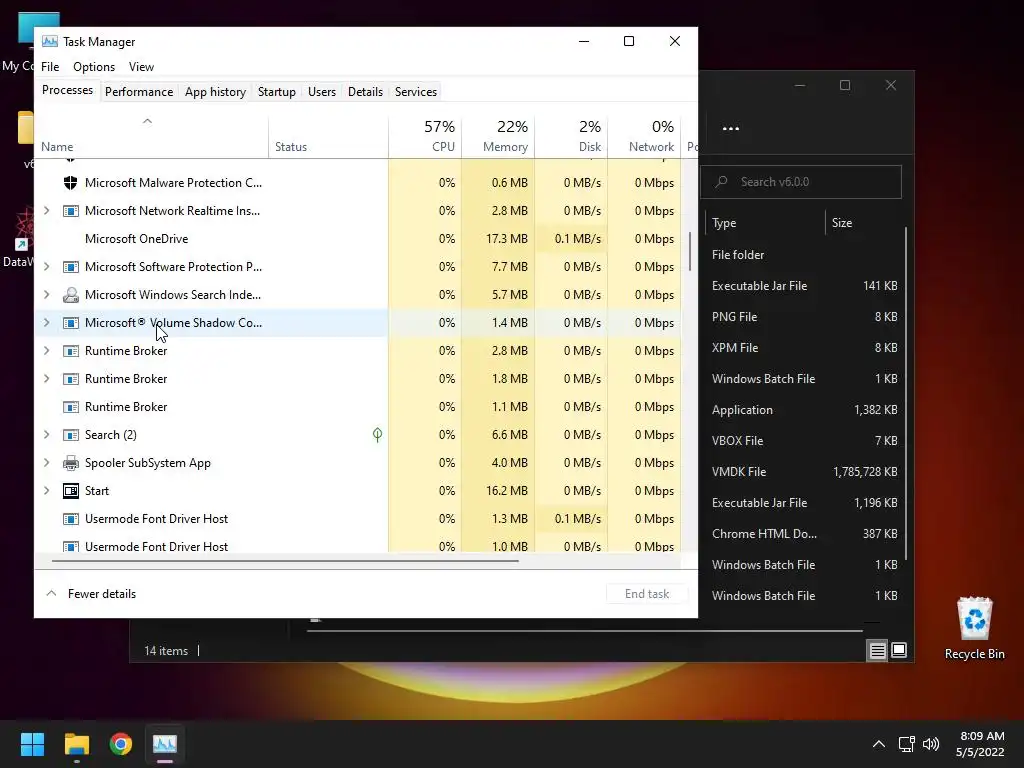Expand the Spooler SubSystem App process
The image size is (1024, 768).
pos(46,463)
